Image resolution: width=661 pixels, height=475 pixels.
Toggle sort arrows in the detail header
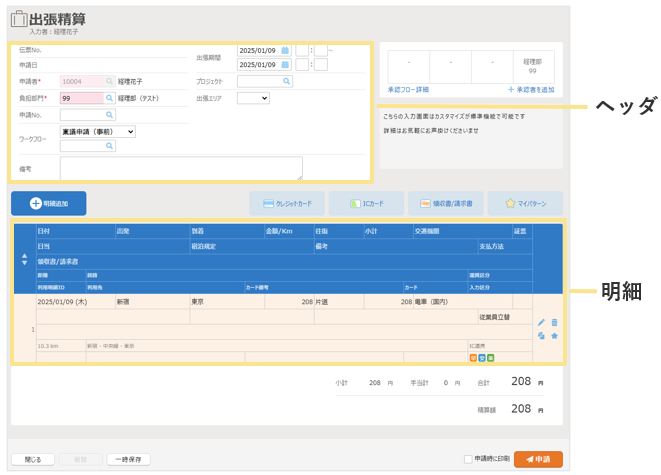point(25,259)
